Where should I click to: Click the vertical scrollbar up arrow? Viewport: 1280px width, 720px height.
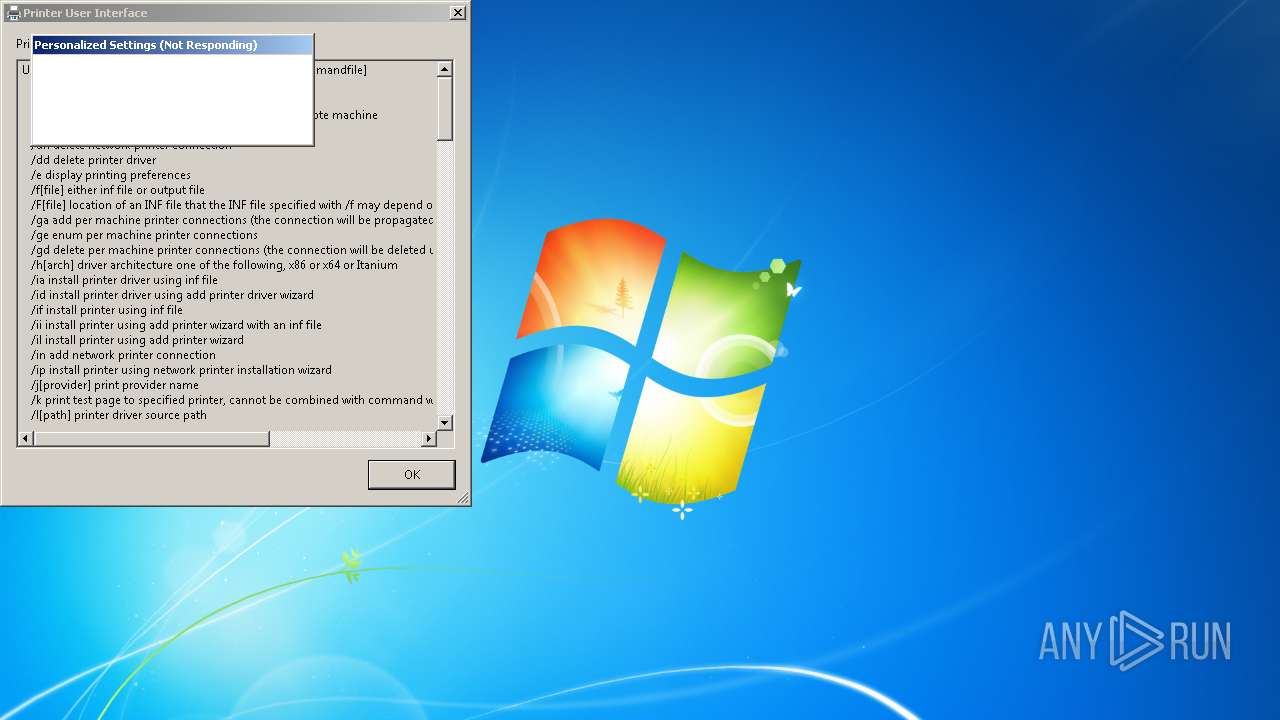tap(445, 69)
